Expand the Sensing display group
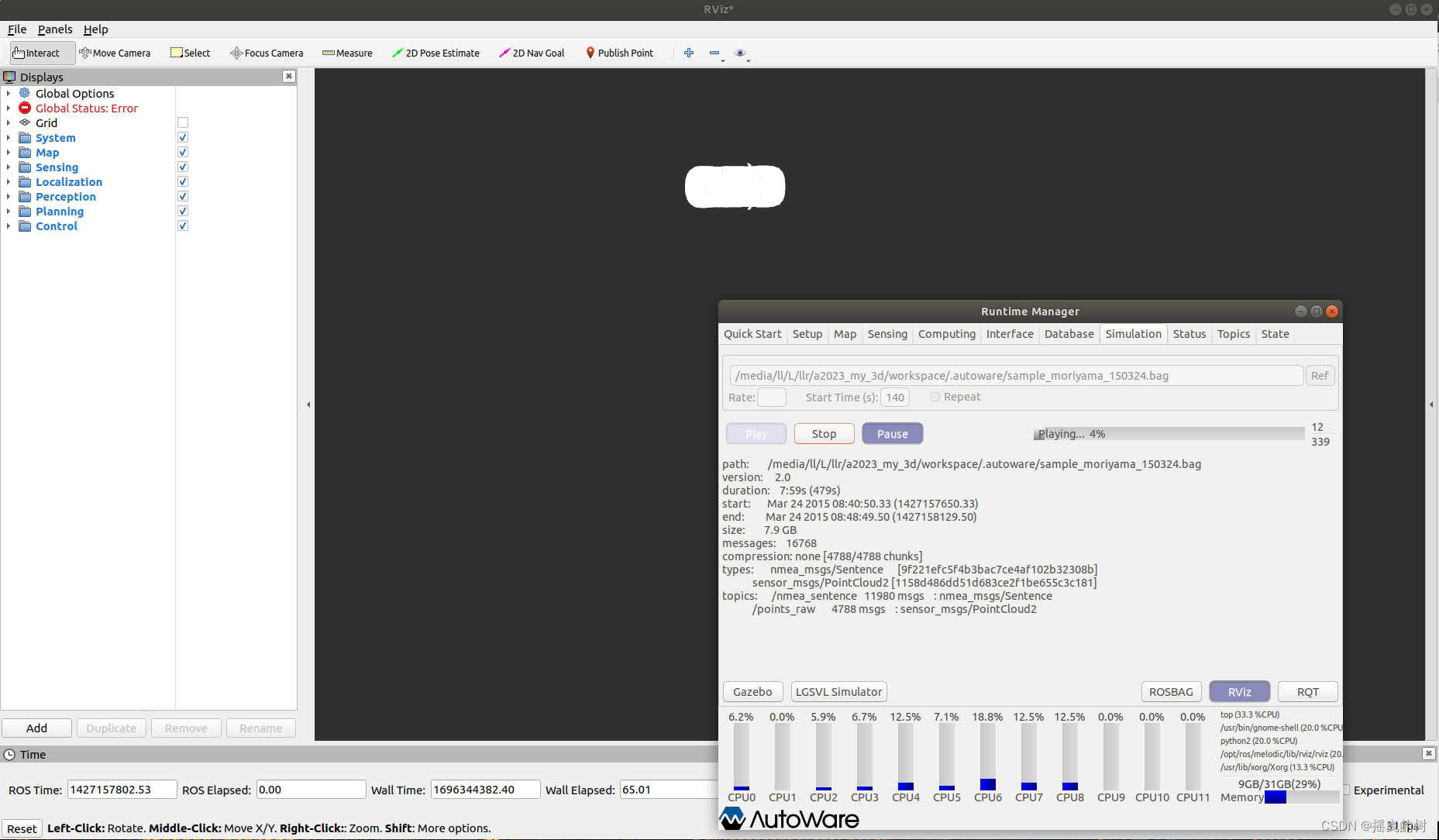Viewport: 1439px width, 840px height. [8, 167]
